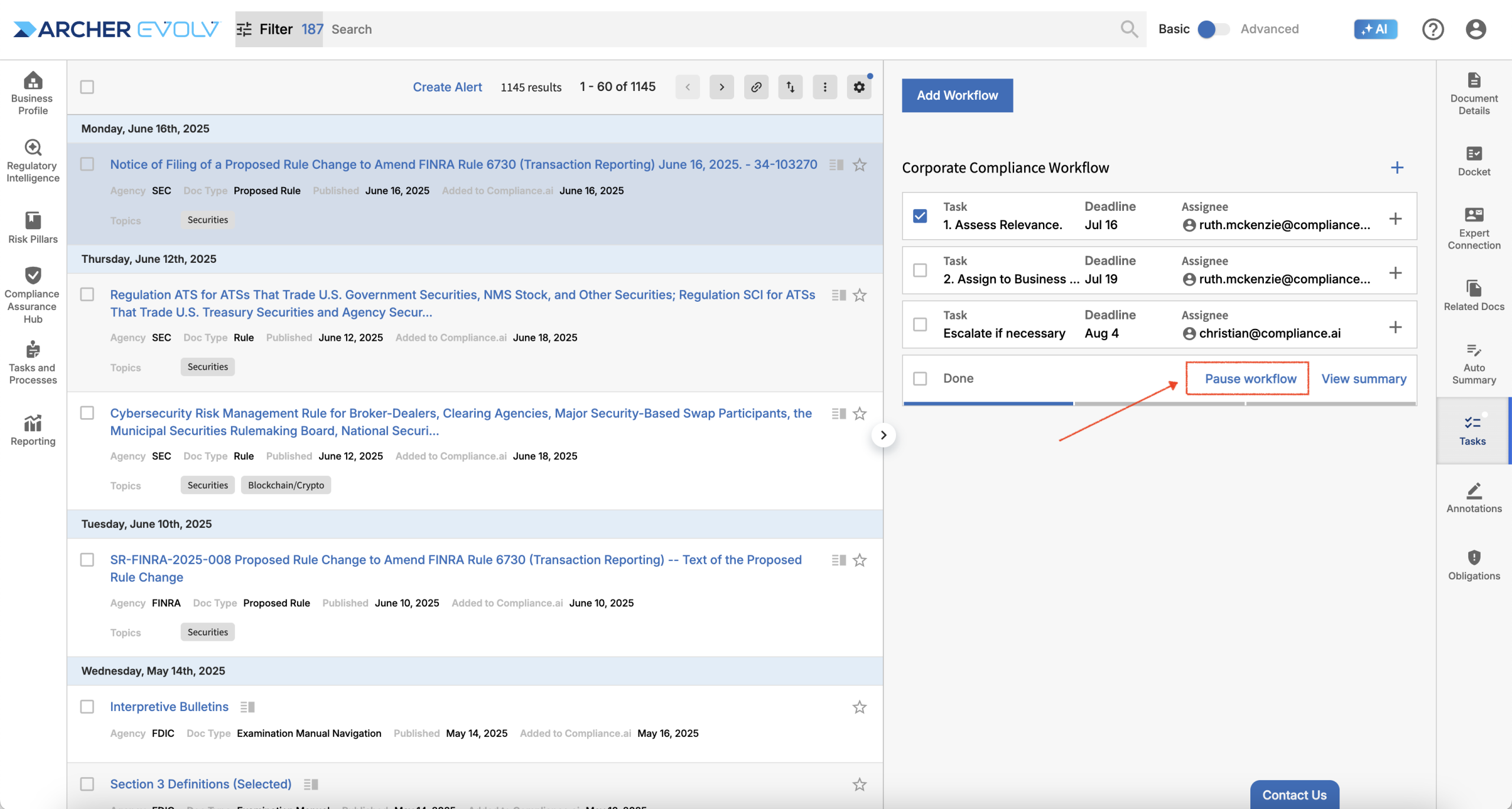
Task: Open the user account icon
Action: [x=1475, y=29]
